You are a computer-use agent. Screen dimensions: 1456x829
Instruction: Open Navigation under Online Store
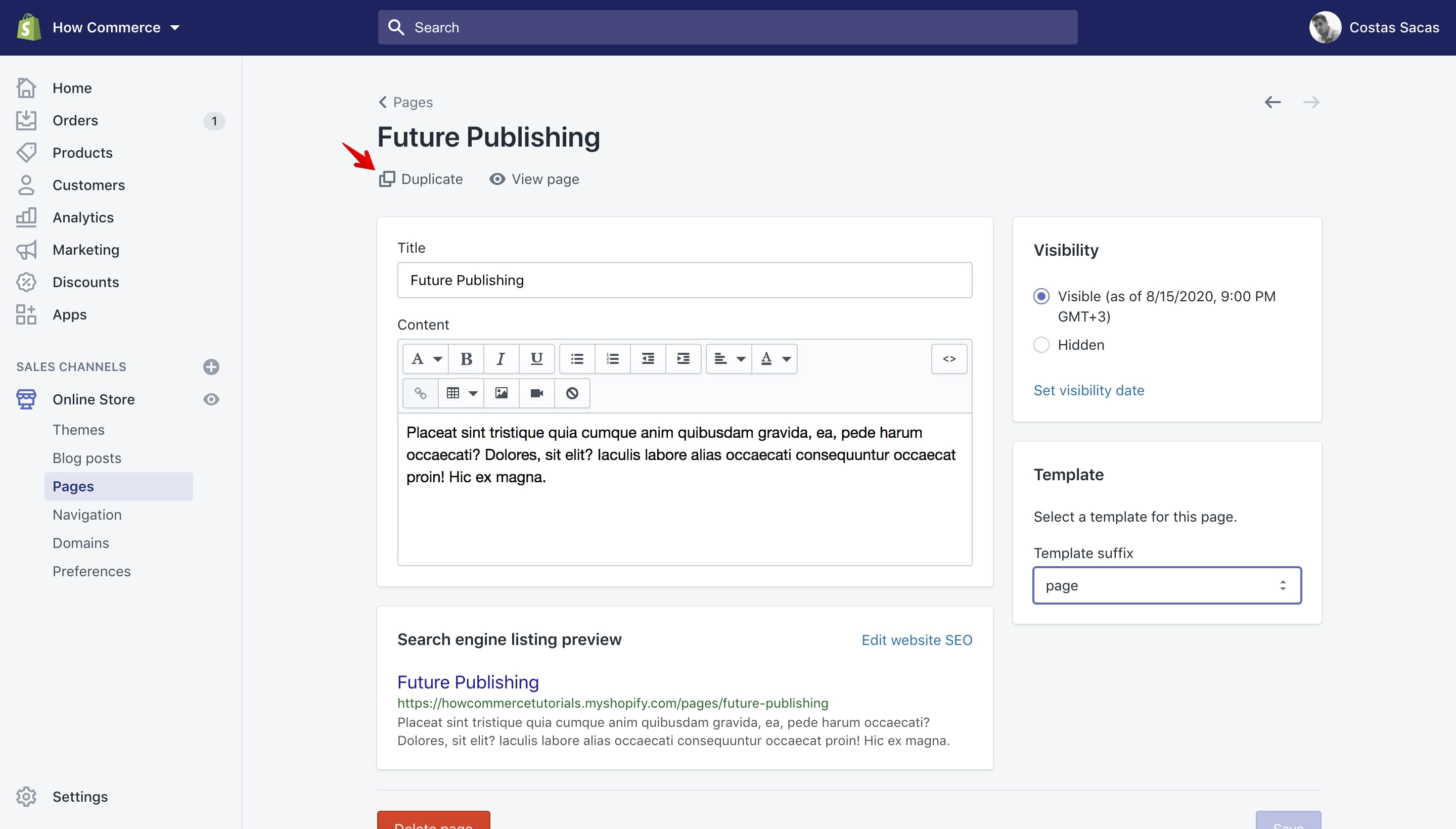(x=87, y=515)
